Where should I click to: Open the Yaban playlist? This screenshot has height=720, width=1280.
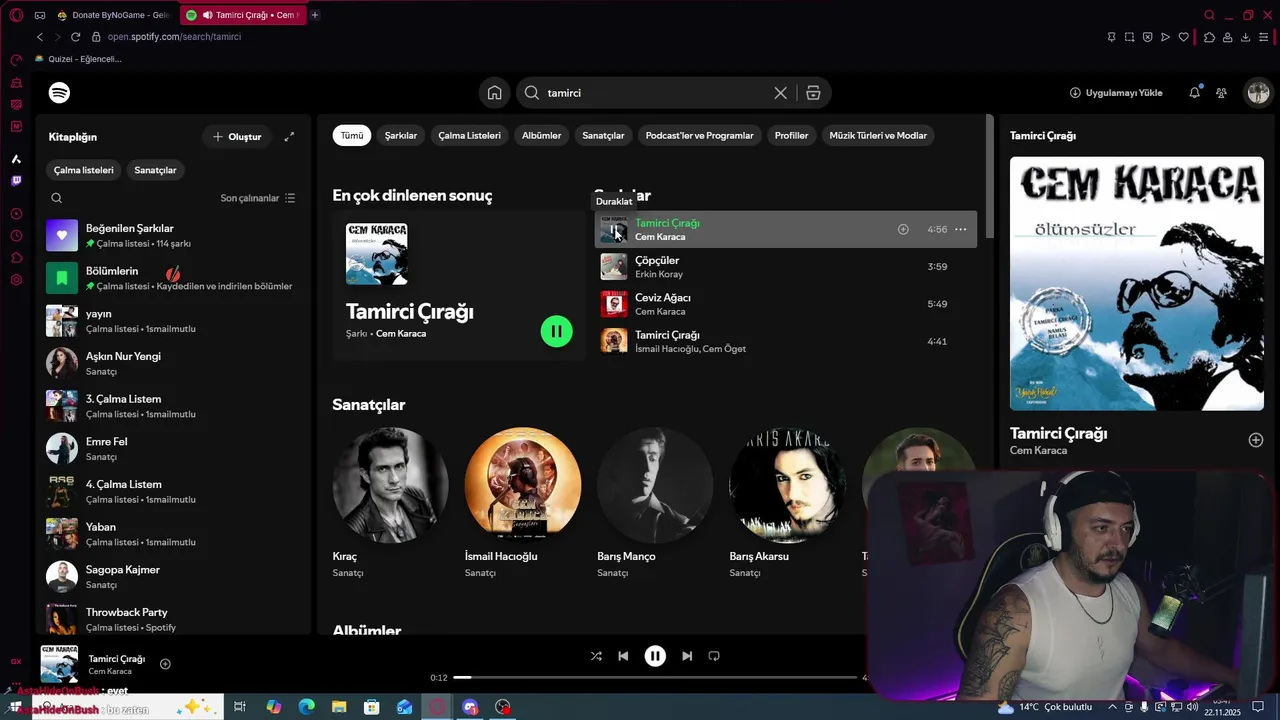click(173, 534)
